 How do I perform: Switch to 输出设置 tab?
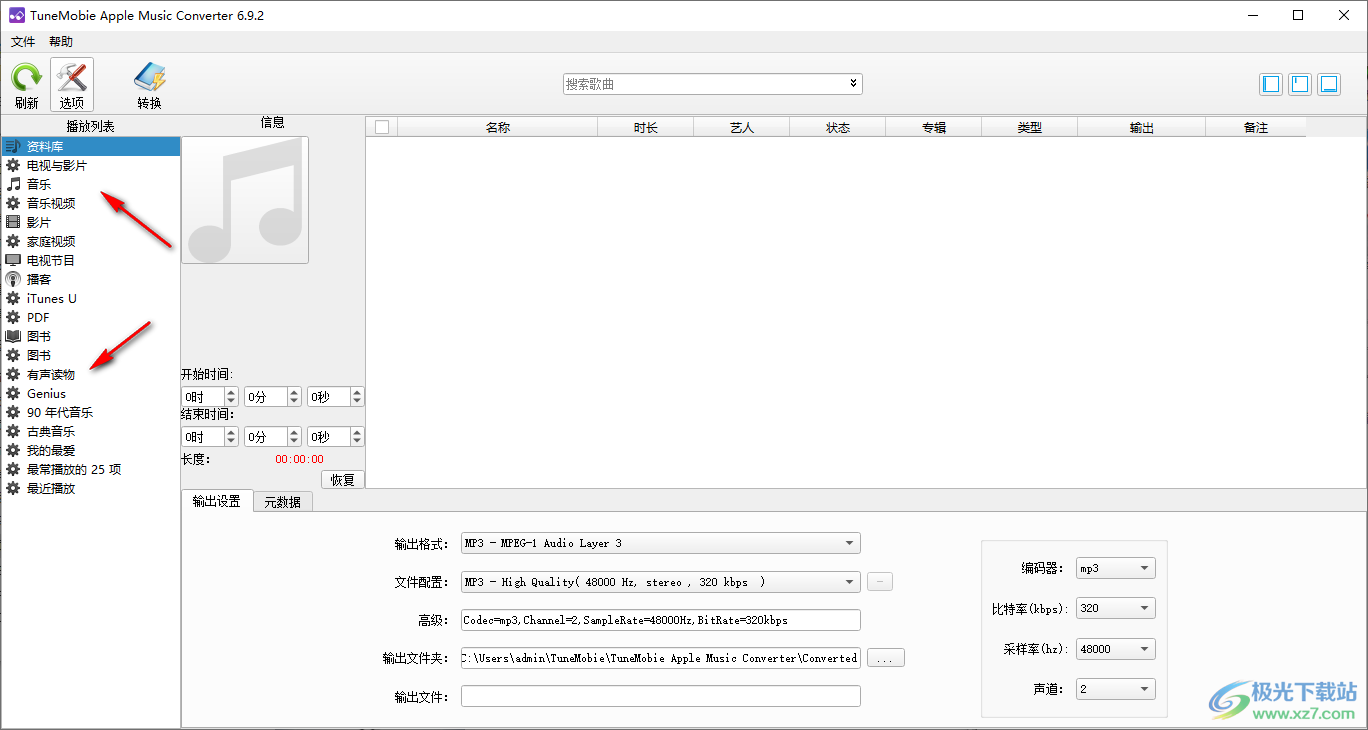coord(217,501)
